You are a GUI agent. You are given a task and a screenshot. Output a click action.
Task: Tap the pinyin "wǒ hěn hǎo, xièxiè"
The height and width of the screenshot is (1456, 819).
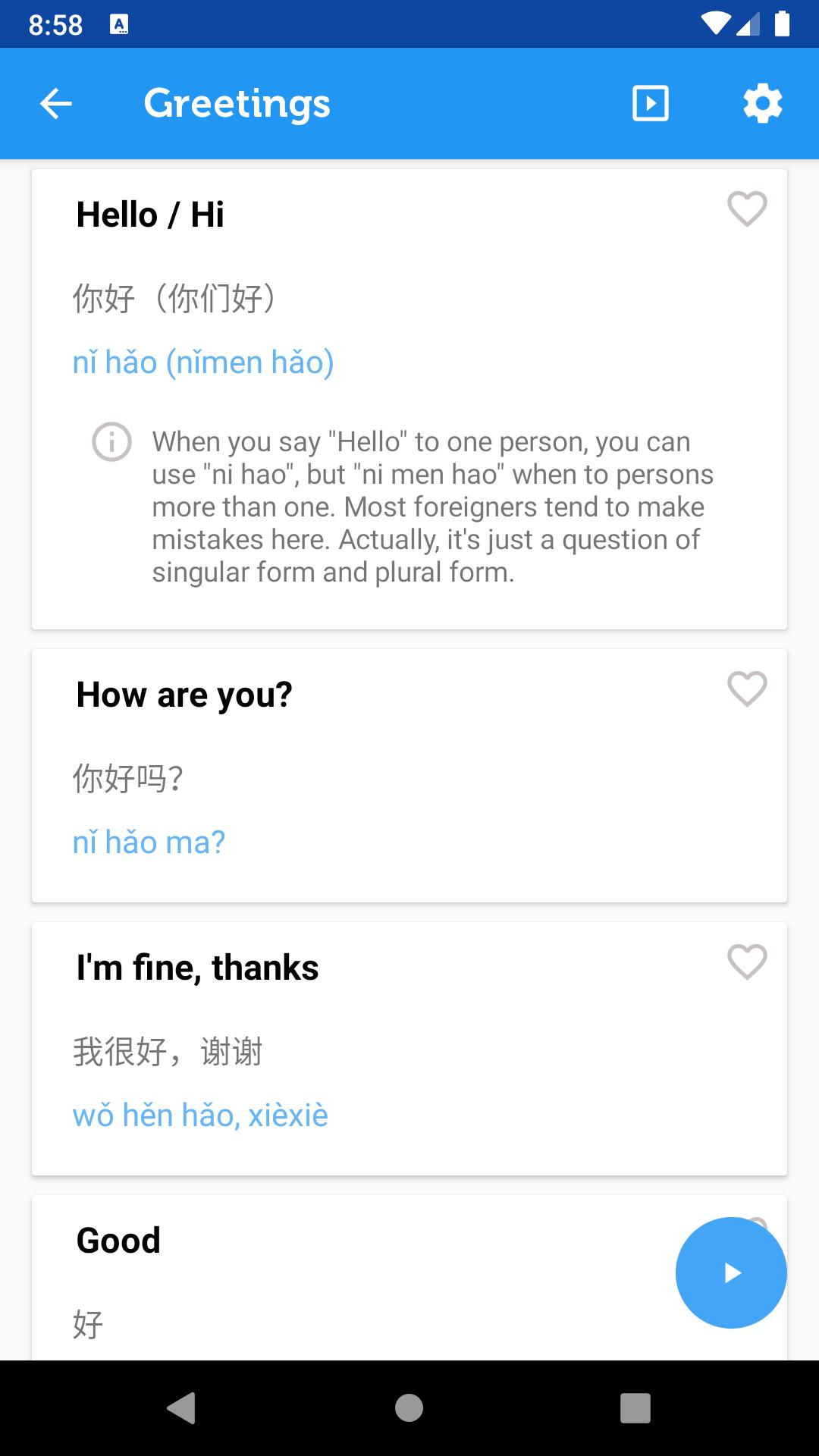pos(200,1116)
